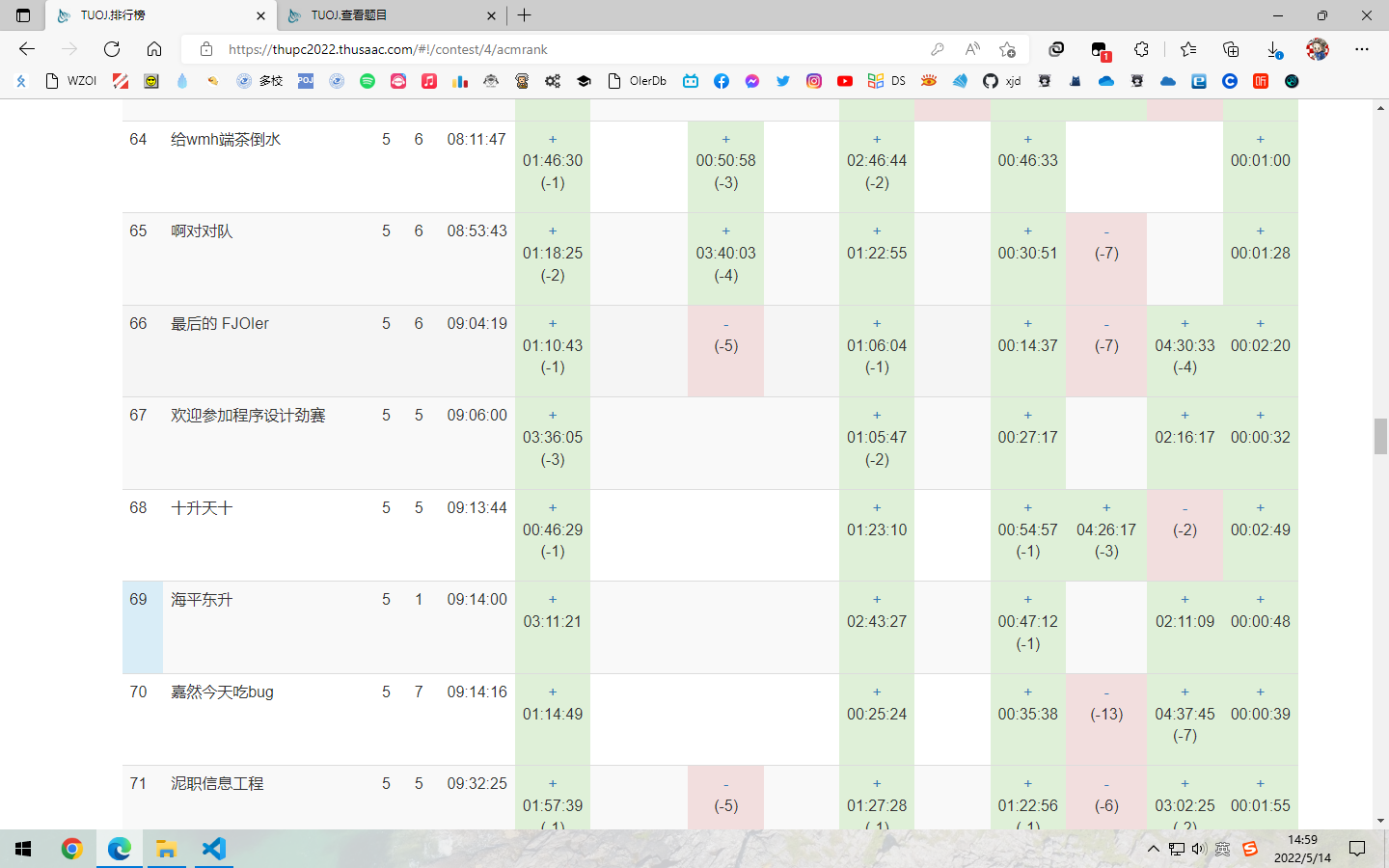Open a new browser tab
The width and height of the screenshot is (1389, 868).
pyautogui.click(x=525, y=15)
